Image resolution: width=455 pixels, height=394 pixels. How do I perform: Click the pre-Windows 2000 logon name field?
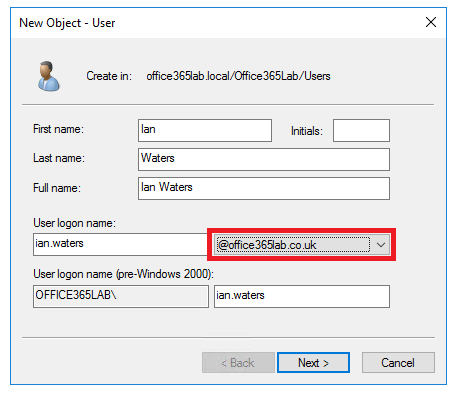pyautogui.click(x=302, y=296)
